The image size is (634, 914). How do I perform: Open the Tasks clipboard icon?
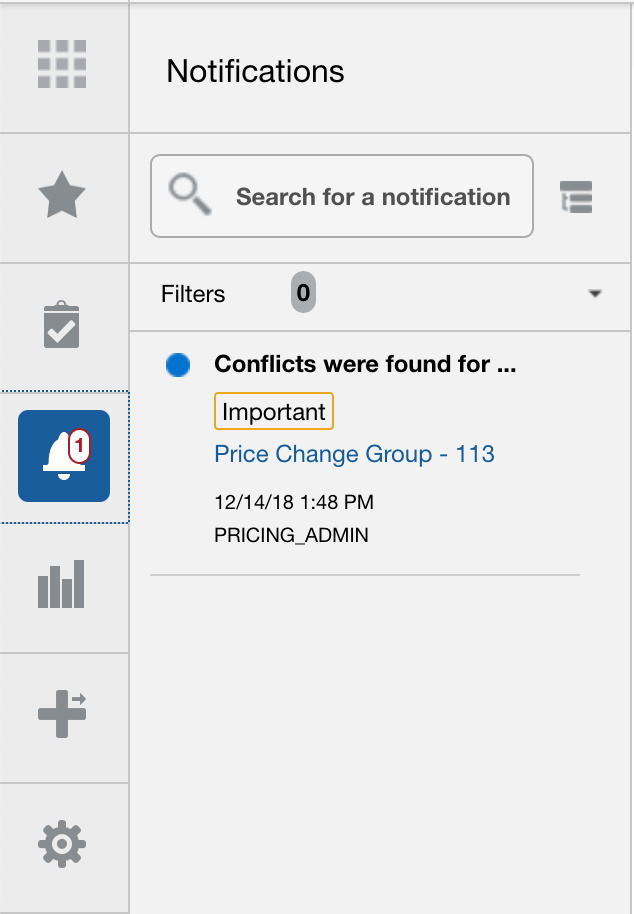coord(63,325)
